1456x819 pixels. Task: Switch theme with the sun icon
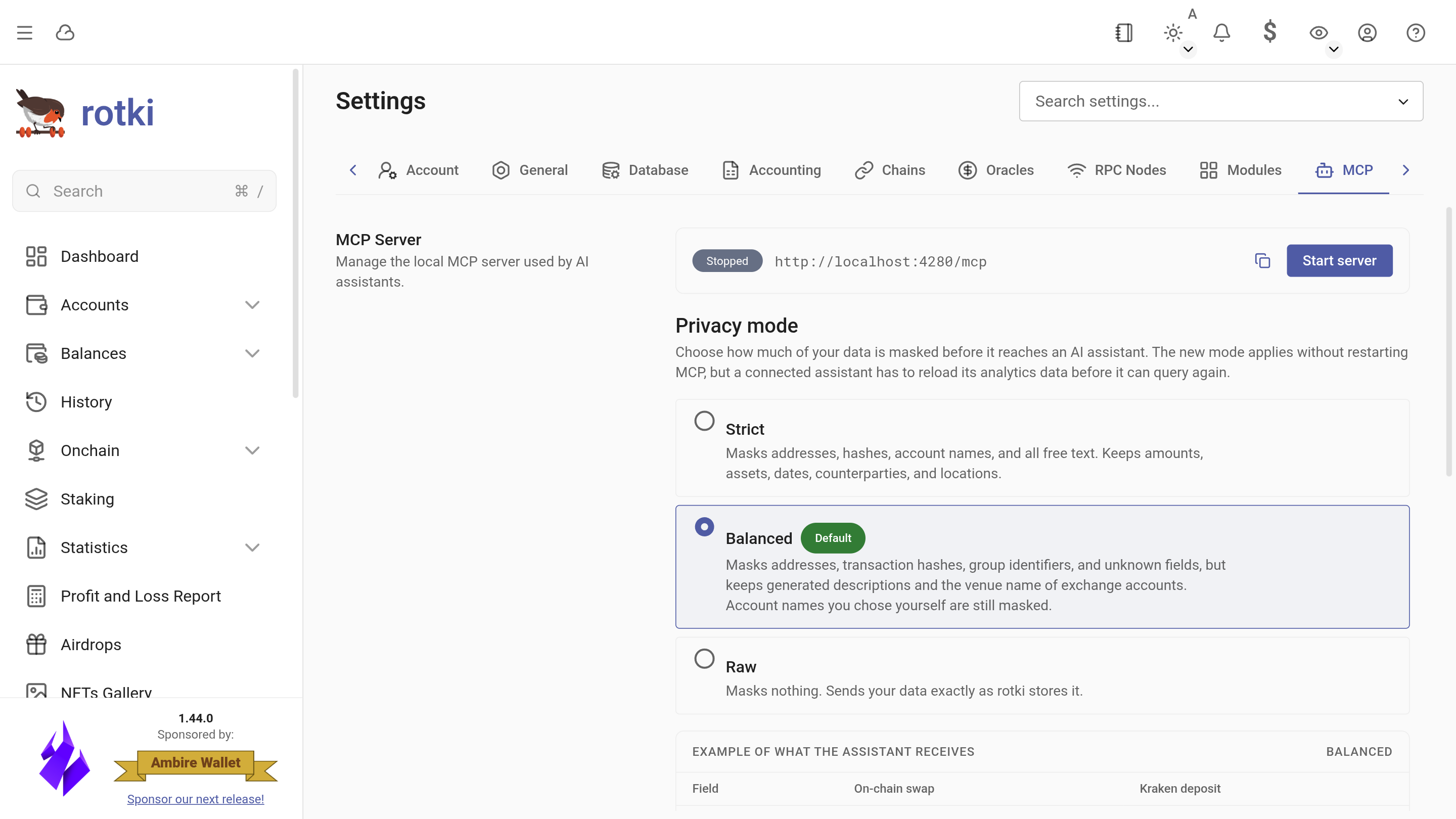coord(1173,32)
